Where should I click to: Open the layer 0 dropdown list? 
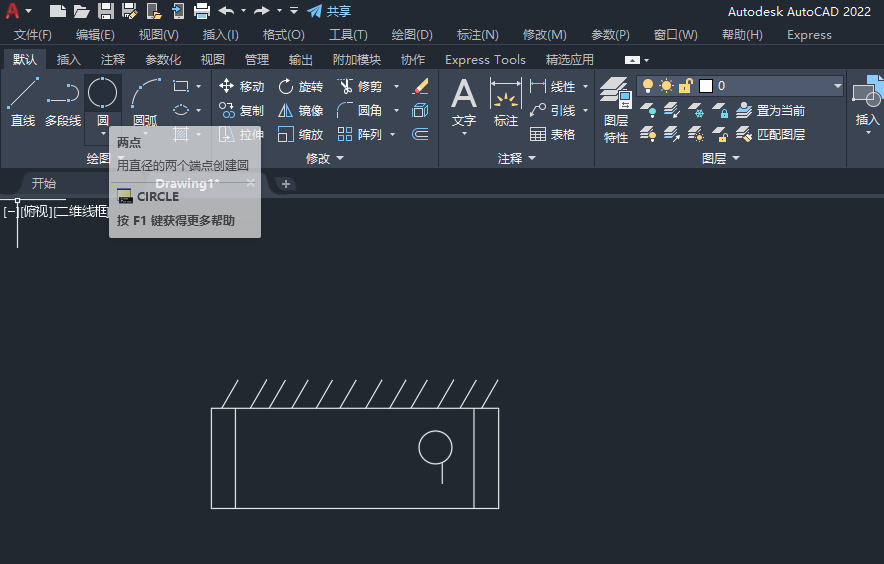click(x=837, y=86)
